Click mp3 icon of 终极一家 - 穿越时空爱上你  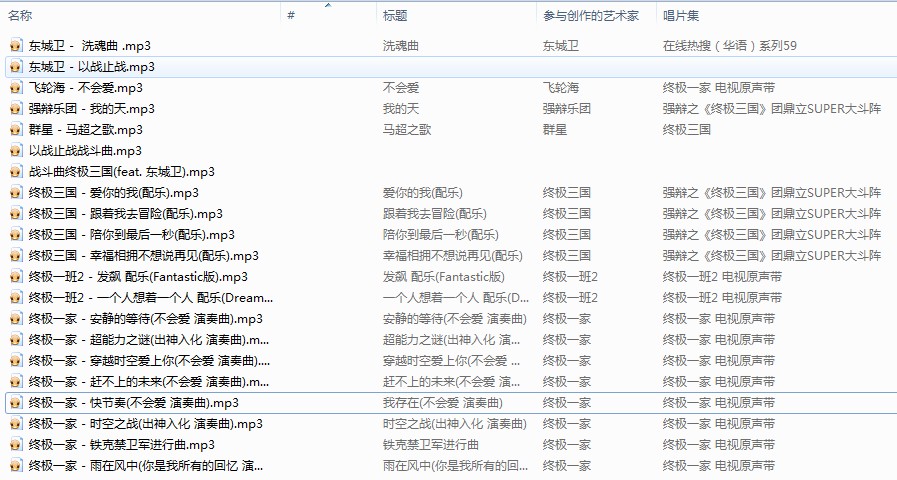tap(17, 361)
